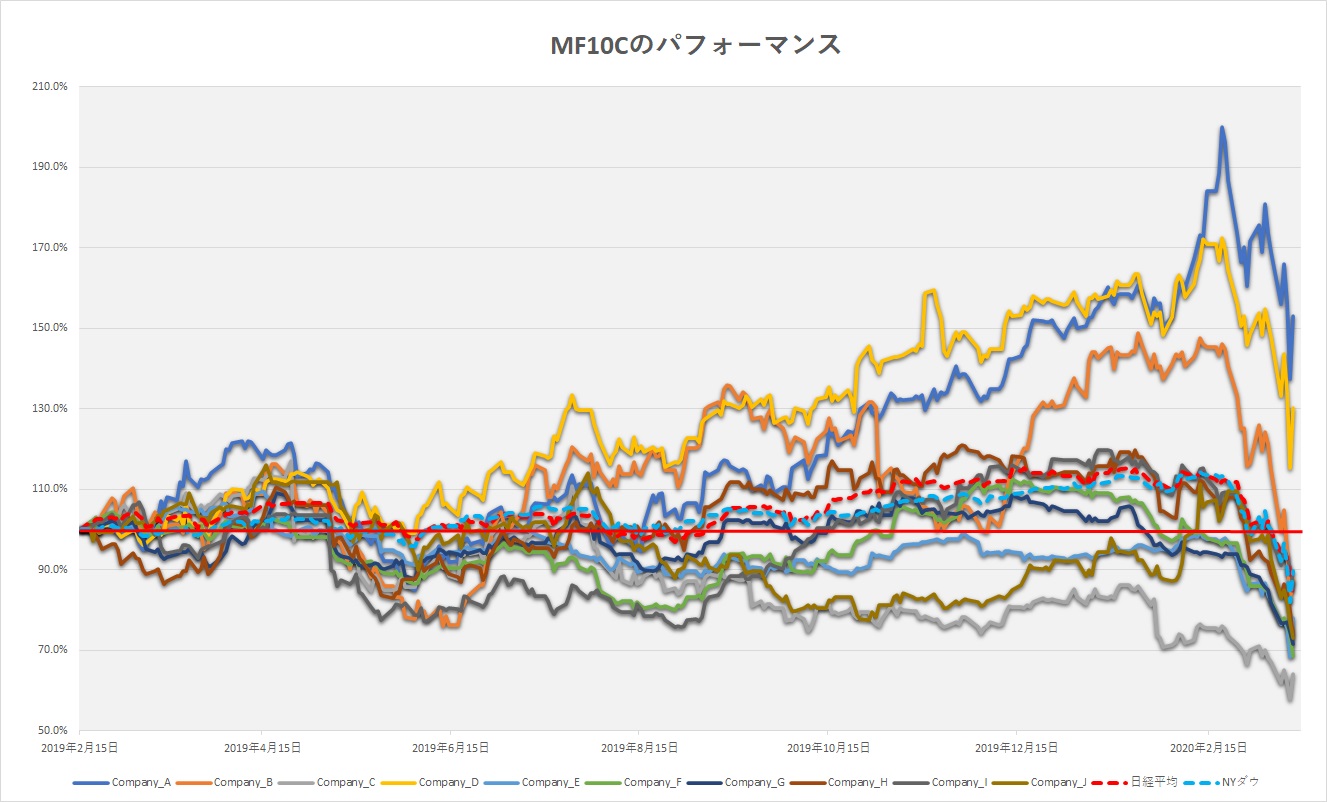Screen dimensions: 1327x802
Task: Select the Company_H legend entry
Action: 857,782
